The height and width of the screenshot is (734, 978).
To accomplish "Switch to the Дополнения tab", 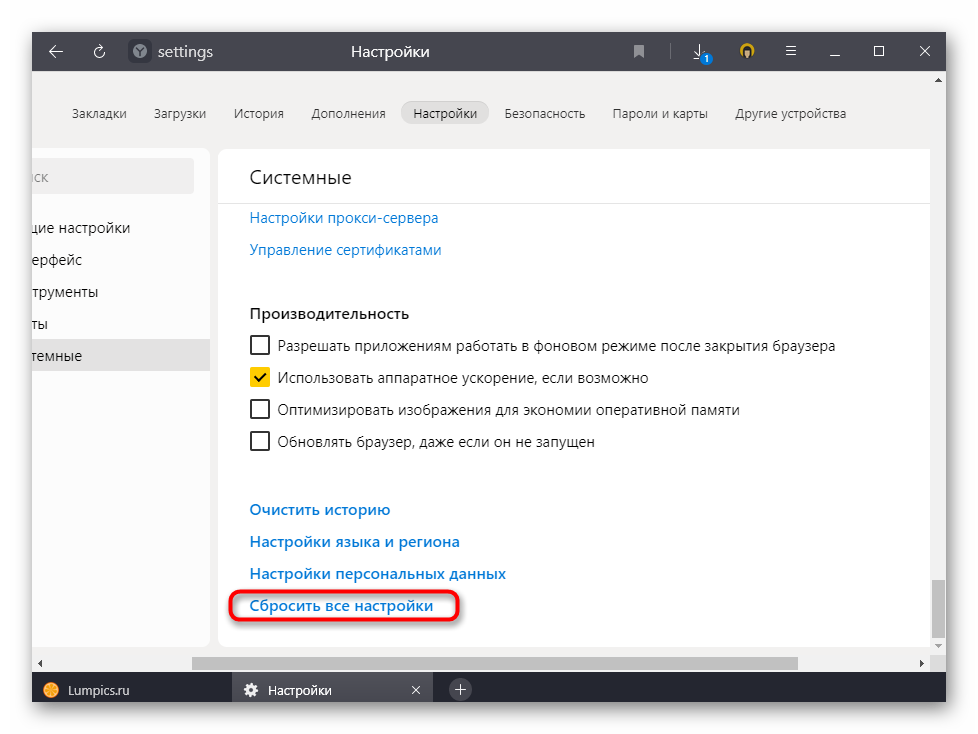I will pyautogui.click(x=348, y=113).
